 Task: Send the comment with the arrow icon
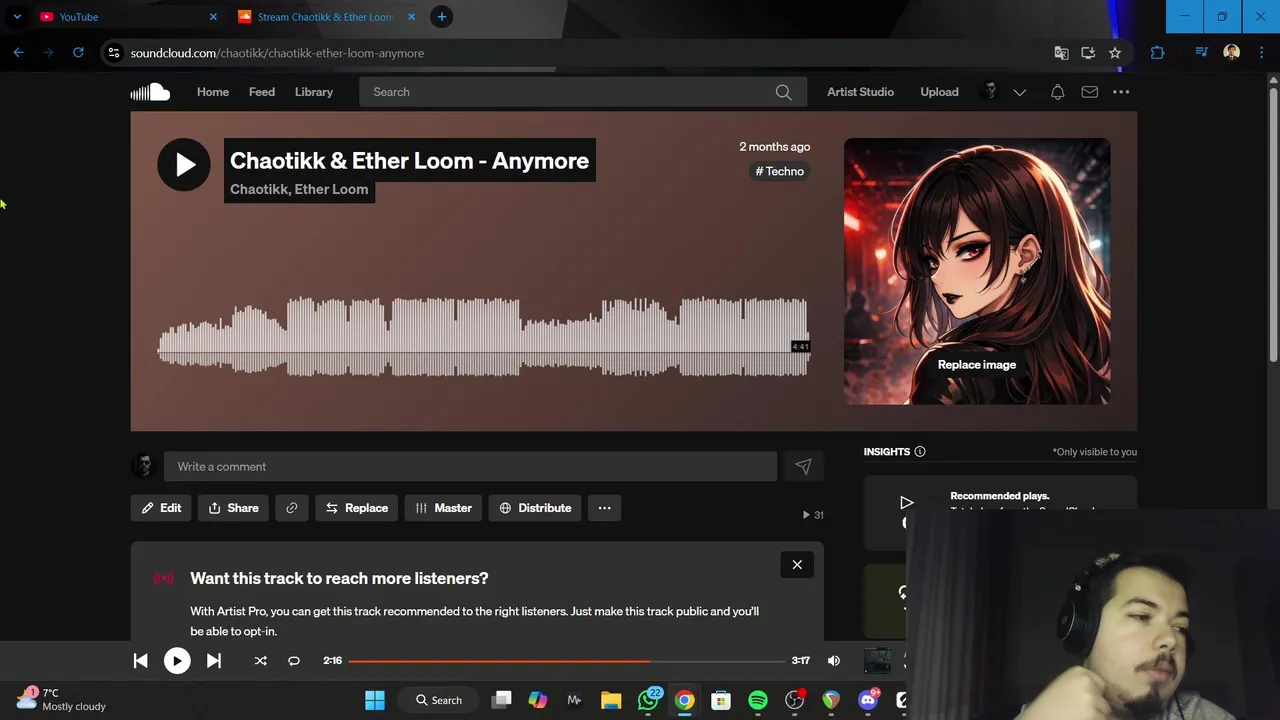pos(803,466)
